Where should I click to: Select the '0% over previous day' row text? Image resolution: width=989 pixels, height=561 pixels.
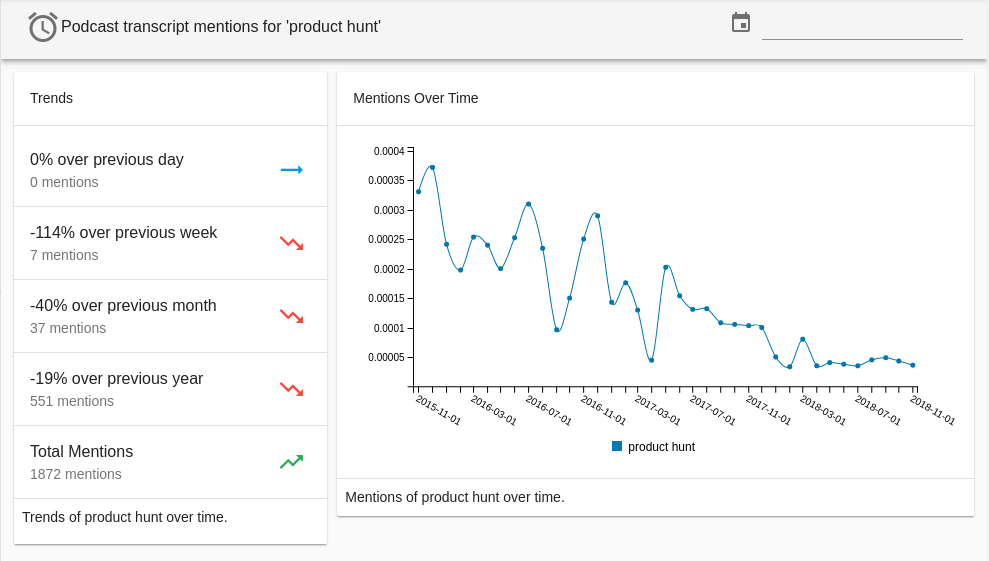click(x=107, y=160)
